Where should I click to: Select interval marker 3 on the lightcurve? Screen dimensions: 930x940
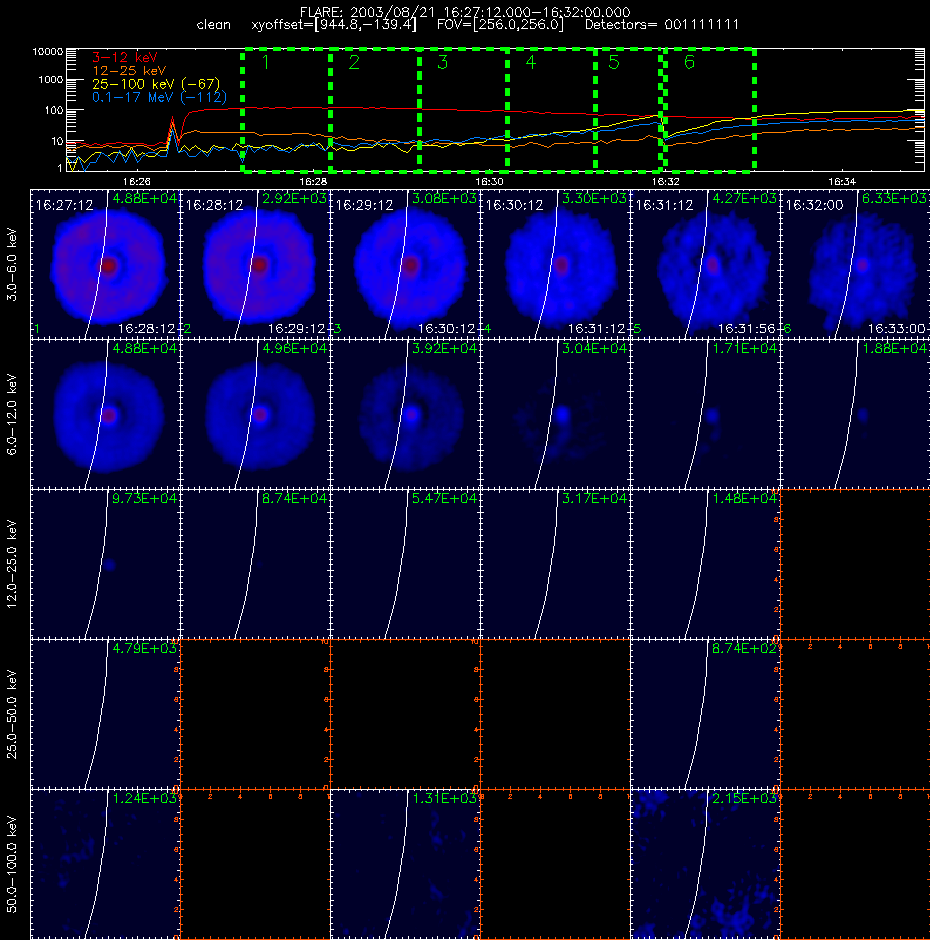pos(443,62)
